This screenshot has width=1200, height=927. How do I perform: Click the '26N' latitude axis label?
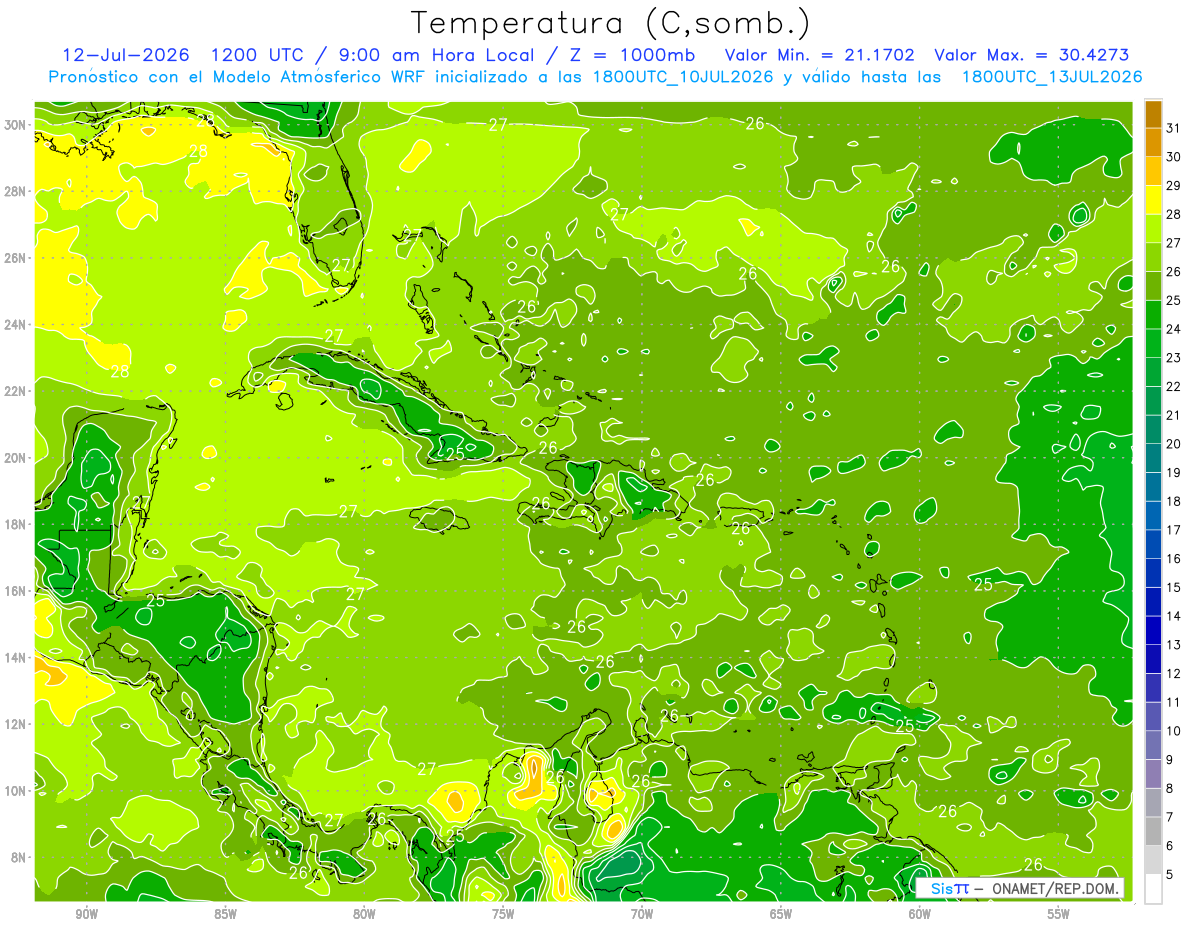[x=17, y=258]
